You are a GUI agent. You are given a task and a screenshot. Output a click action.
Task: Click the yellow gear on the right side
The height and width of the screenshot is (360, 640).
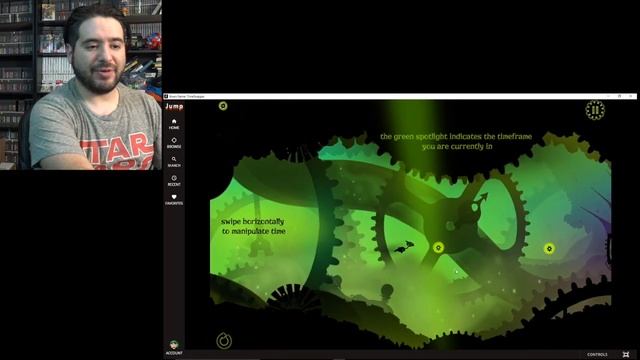[549, 248]
